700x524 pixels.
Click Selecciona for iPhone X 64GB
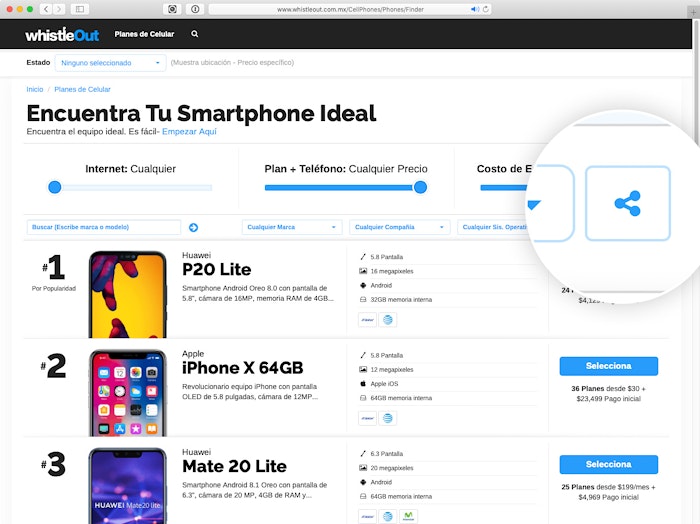coord(608,366)
